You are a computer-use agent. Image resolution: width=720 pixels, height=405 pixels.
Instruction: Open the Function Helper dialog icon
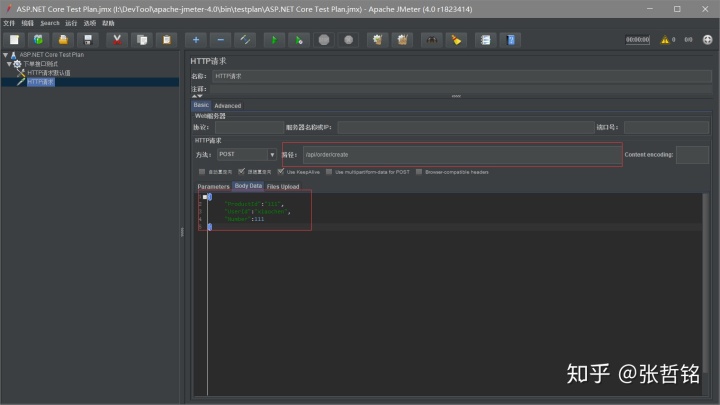[485, 40]
